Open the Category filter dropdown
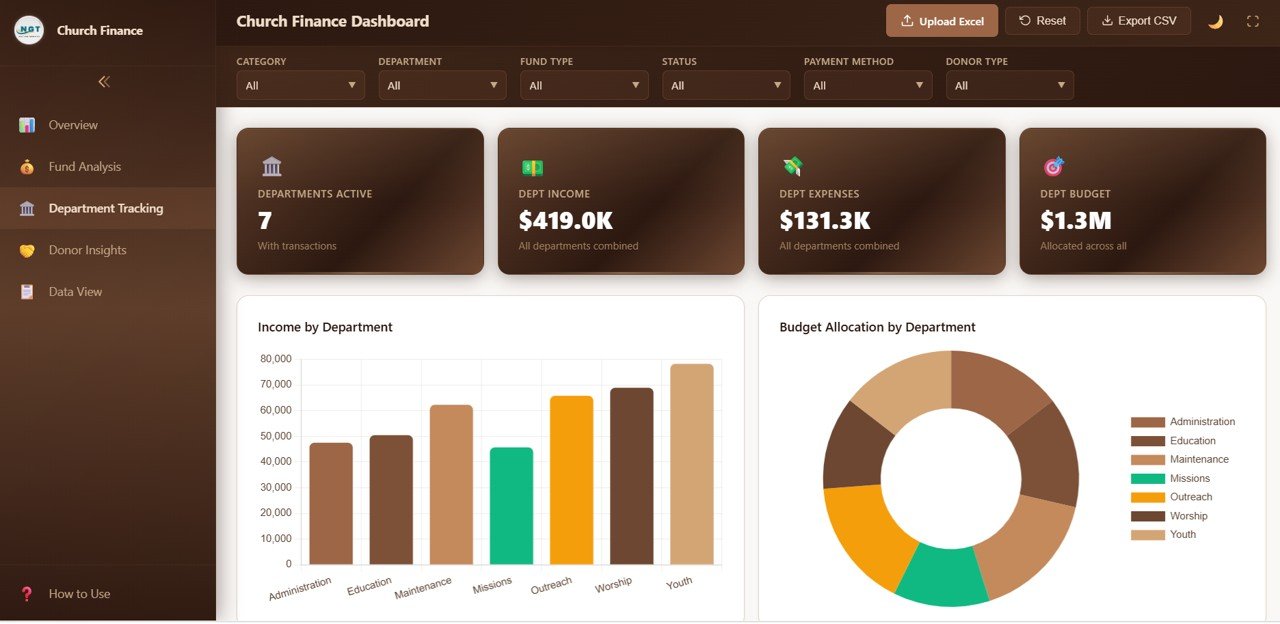Viewport: 1280px width, 624px height. click(x=300, y=85)
